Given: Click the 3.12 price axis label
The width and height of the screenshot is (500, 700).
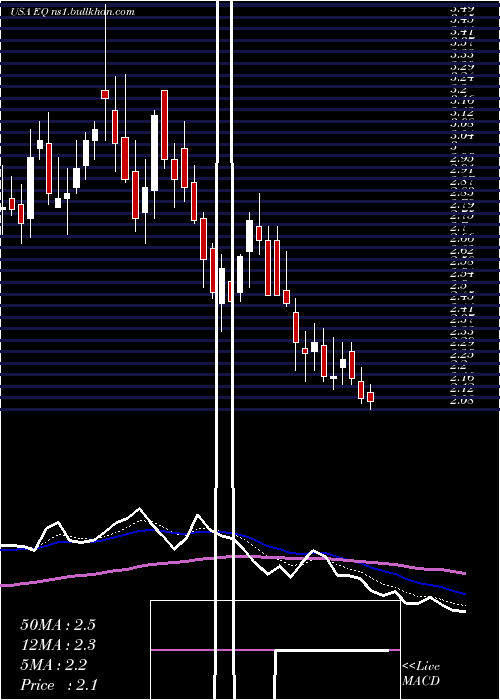Looking at the screenshot, I should tap(461, 112).
